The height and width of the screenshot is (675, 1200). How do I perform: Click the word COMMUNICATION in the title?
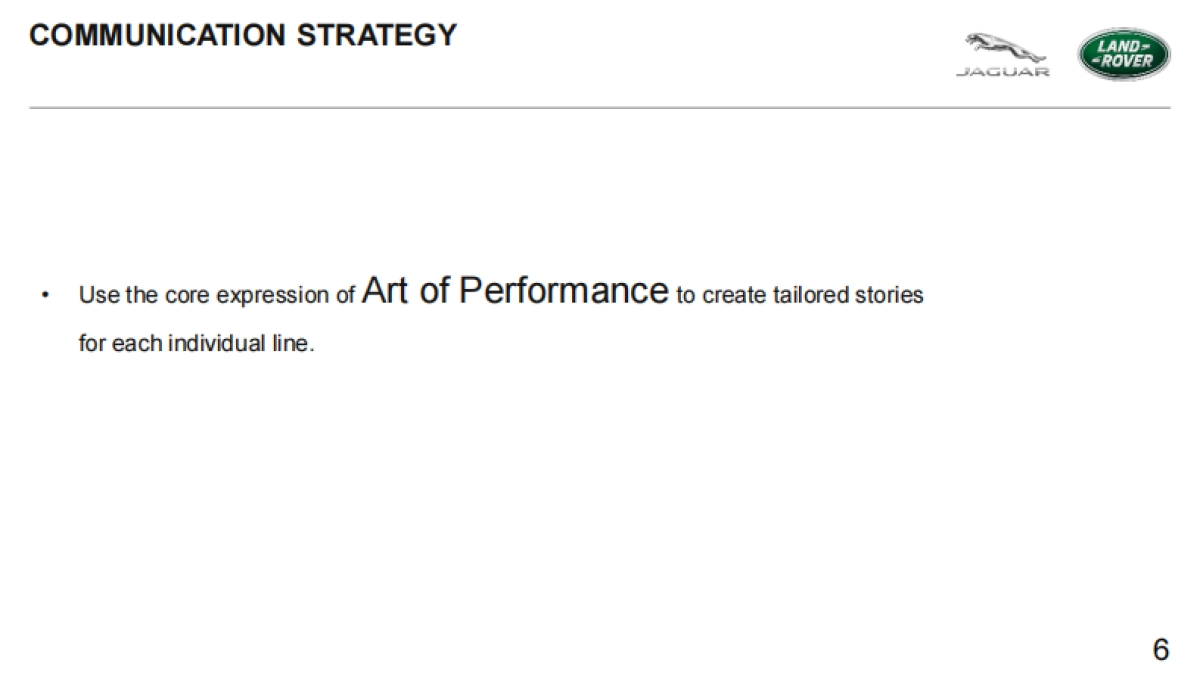[x=159, y=35]
